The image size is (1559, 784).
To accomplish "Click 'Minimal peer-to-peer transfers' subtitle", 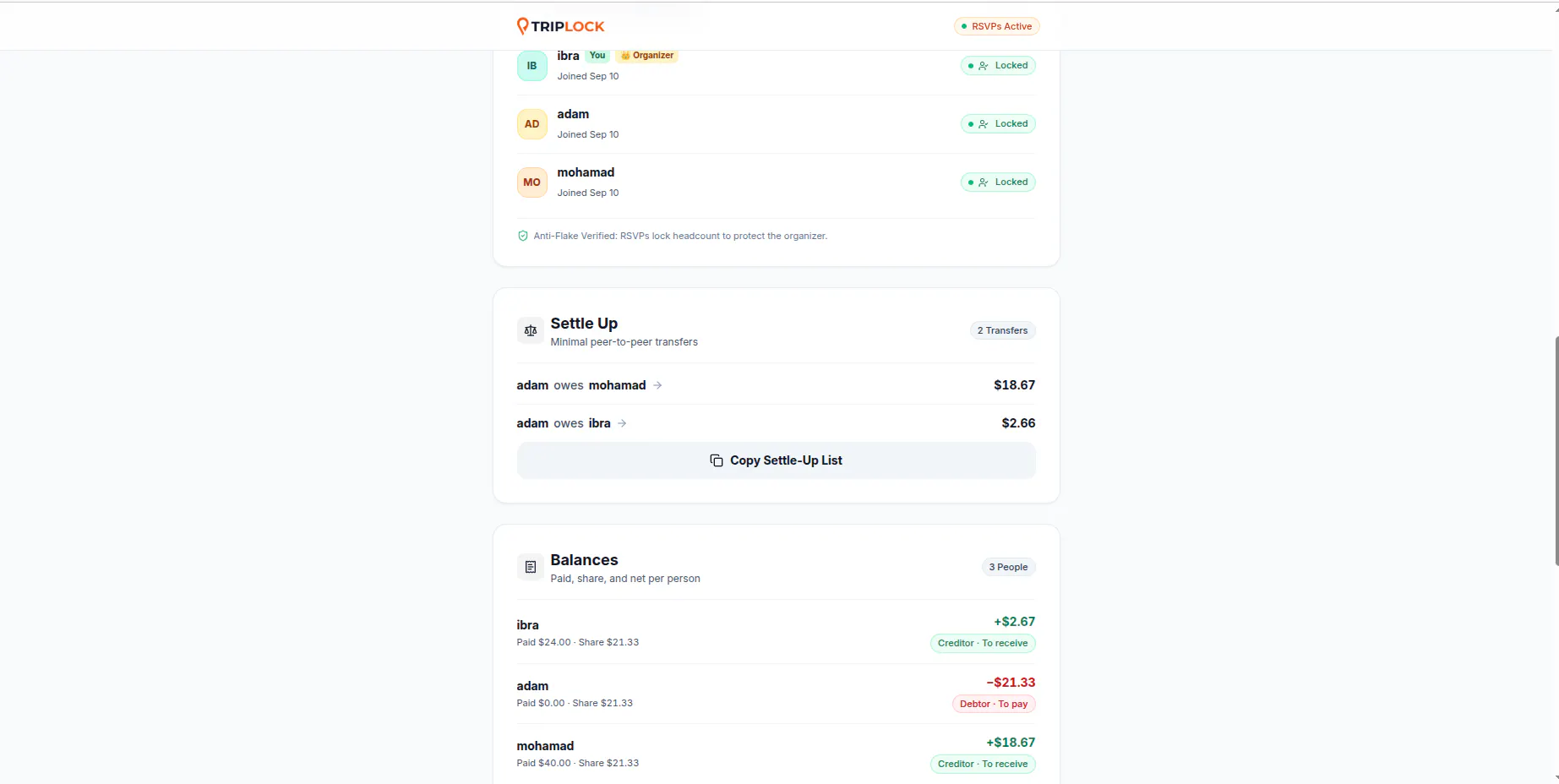I will (624, 342).
